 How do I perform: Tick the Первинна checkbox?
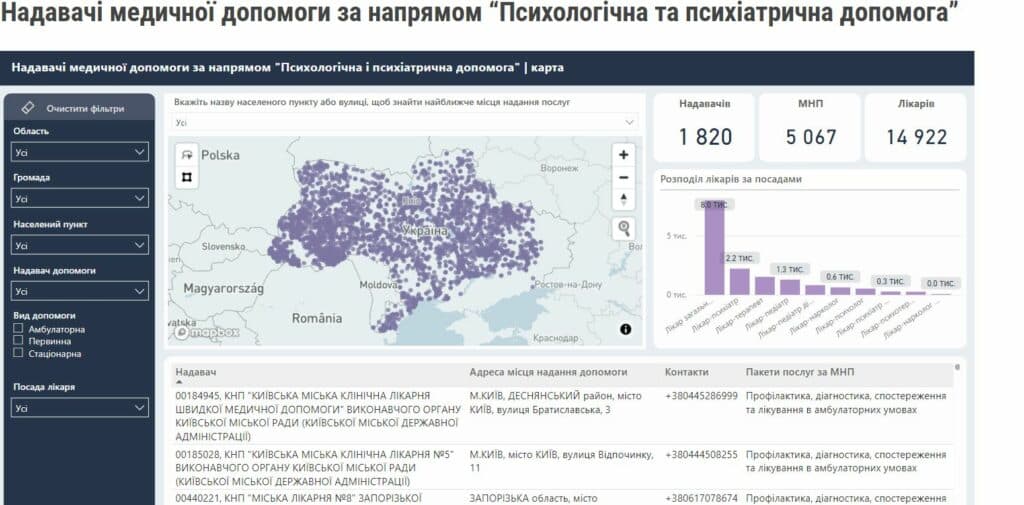pyautogui.click(x=18, y=340)
